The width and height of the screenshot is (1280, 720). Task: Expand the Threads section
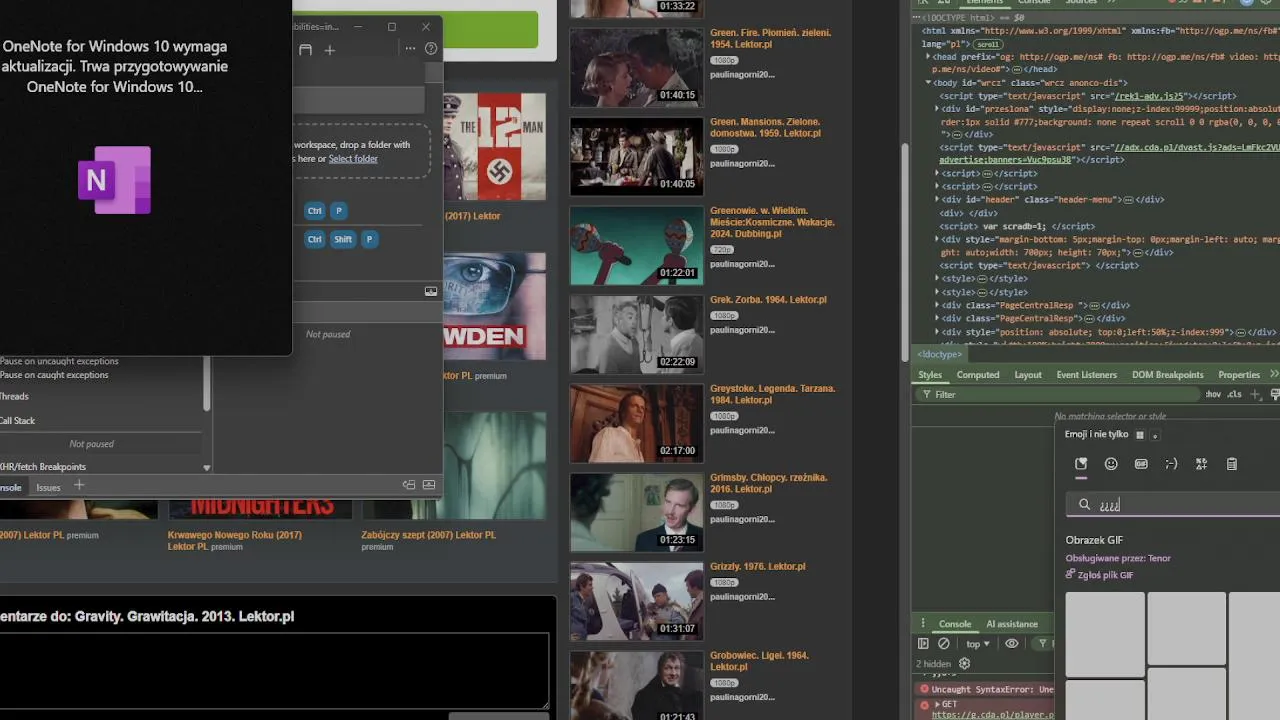point(15,396)
